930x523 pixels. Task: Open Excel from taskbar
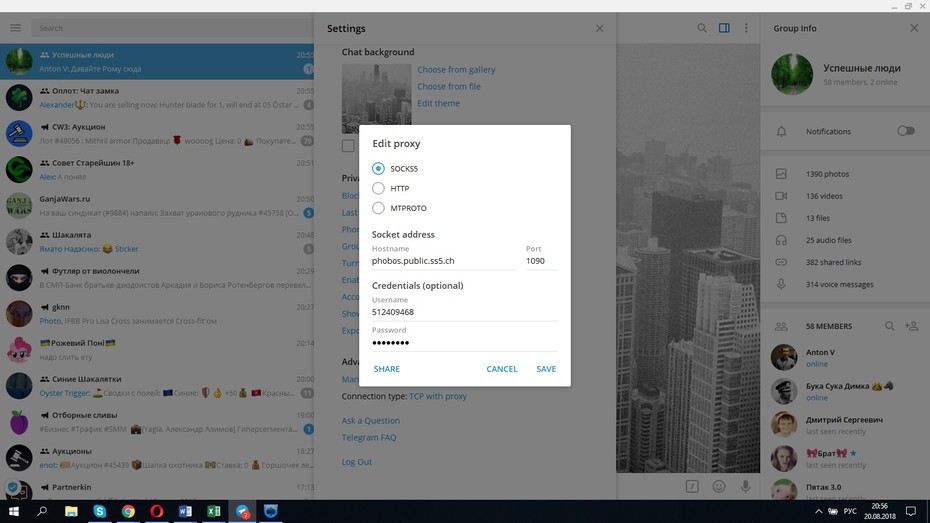[x=214, y=511]
